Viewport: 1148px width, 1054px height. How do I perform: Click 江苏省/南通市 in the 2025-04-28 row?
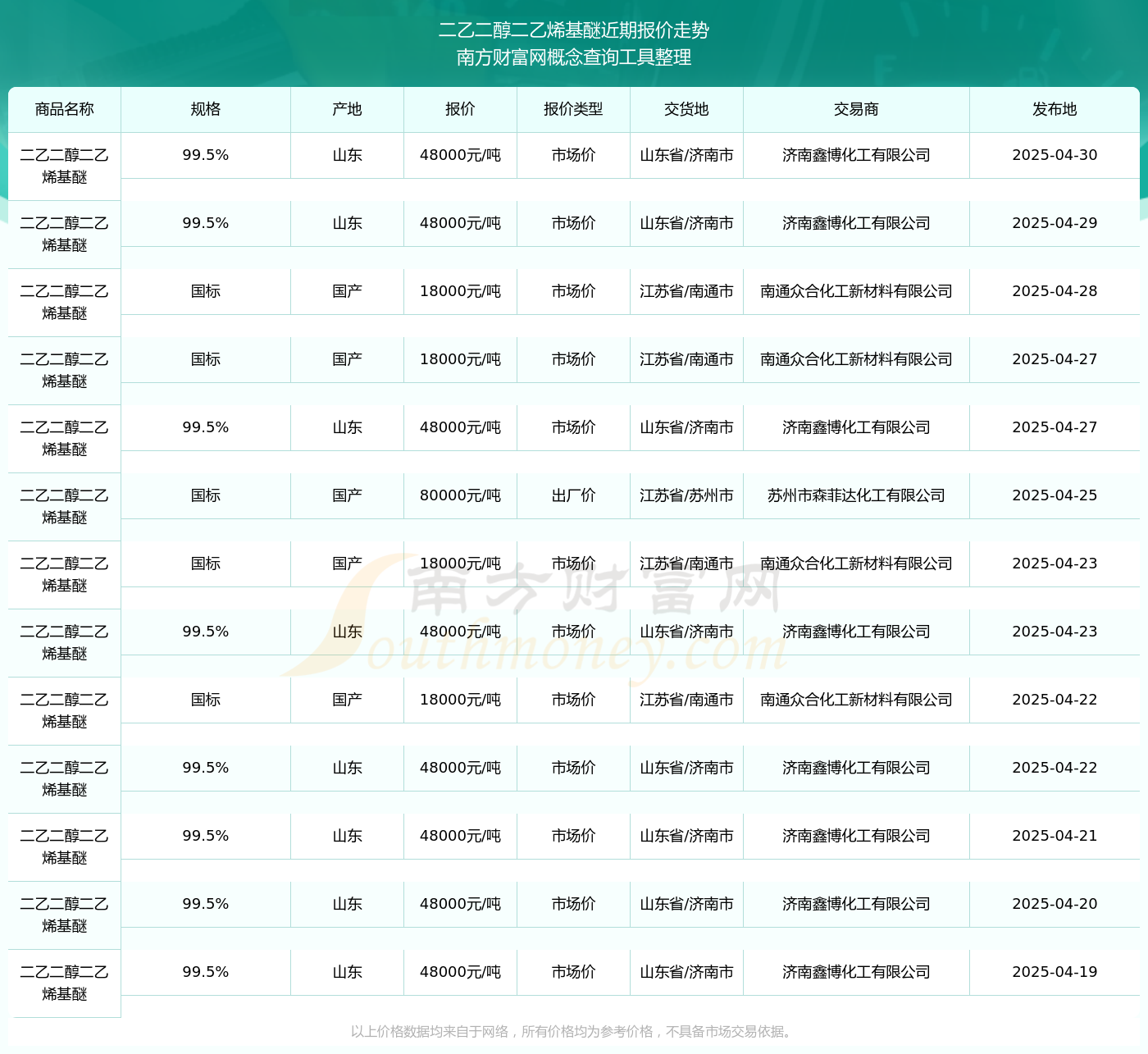[x=687, y=291]
